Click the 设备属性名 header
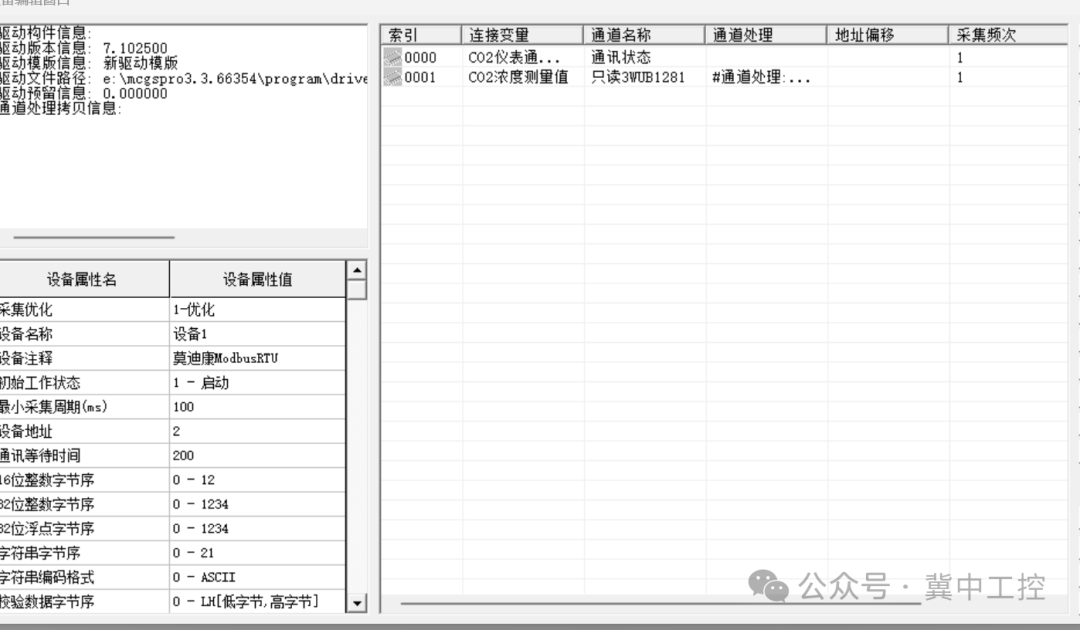Viewport: 1080px width, 630px height. 83,279
